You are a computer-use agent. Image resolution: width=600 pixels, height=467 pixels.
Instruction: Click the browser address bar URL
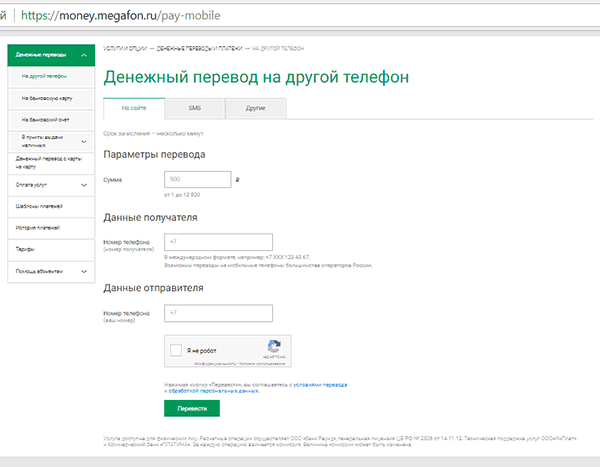click(x=121, y=15)
